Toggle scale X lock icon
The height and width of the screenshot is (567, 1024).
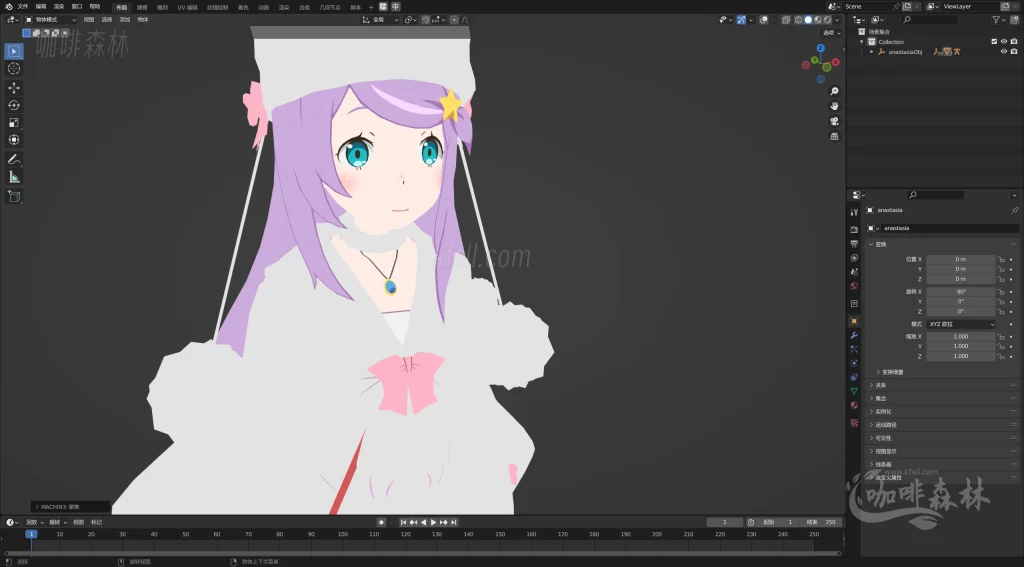pos(1000,336)
